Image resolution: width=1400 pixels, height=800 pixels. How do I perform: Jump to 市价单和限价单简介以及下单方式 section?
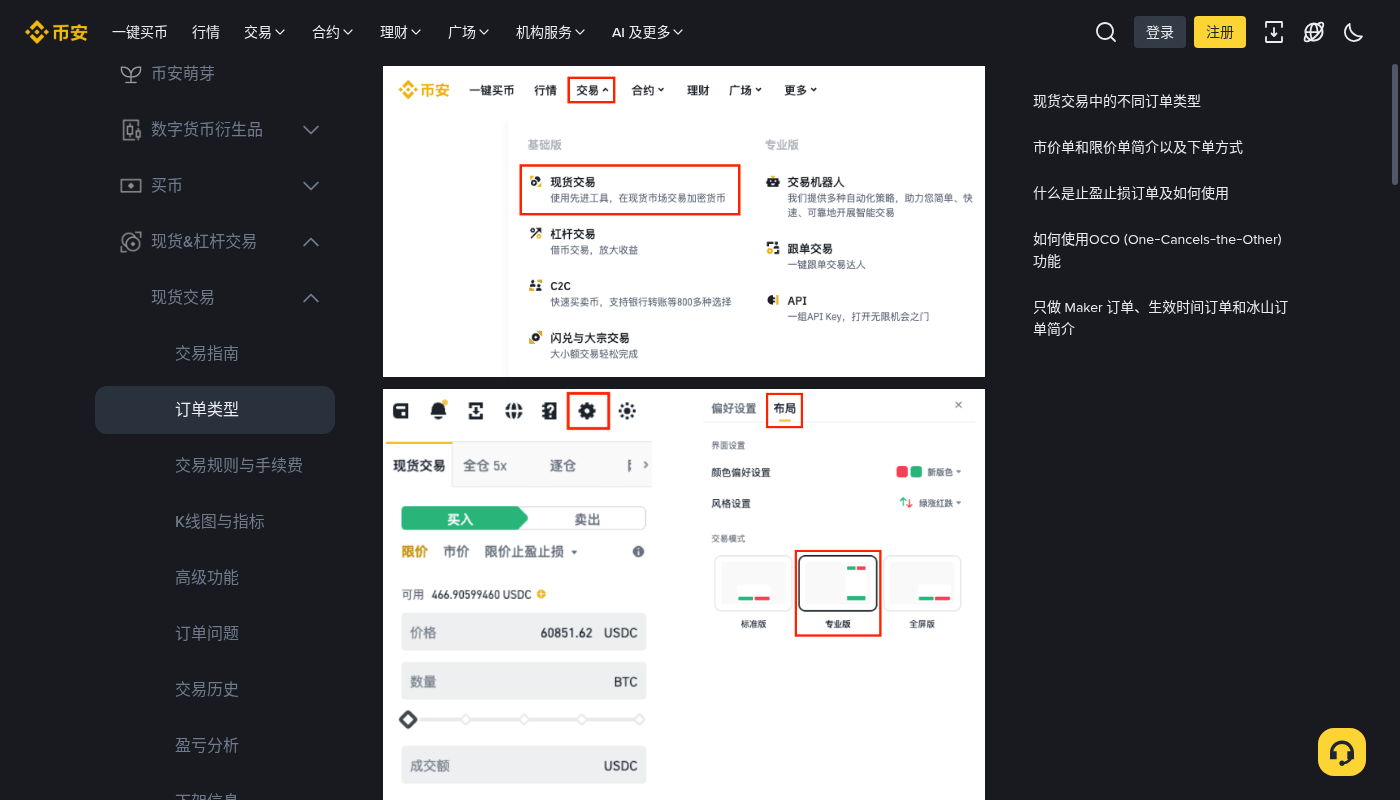[x=1138, y=147]
